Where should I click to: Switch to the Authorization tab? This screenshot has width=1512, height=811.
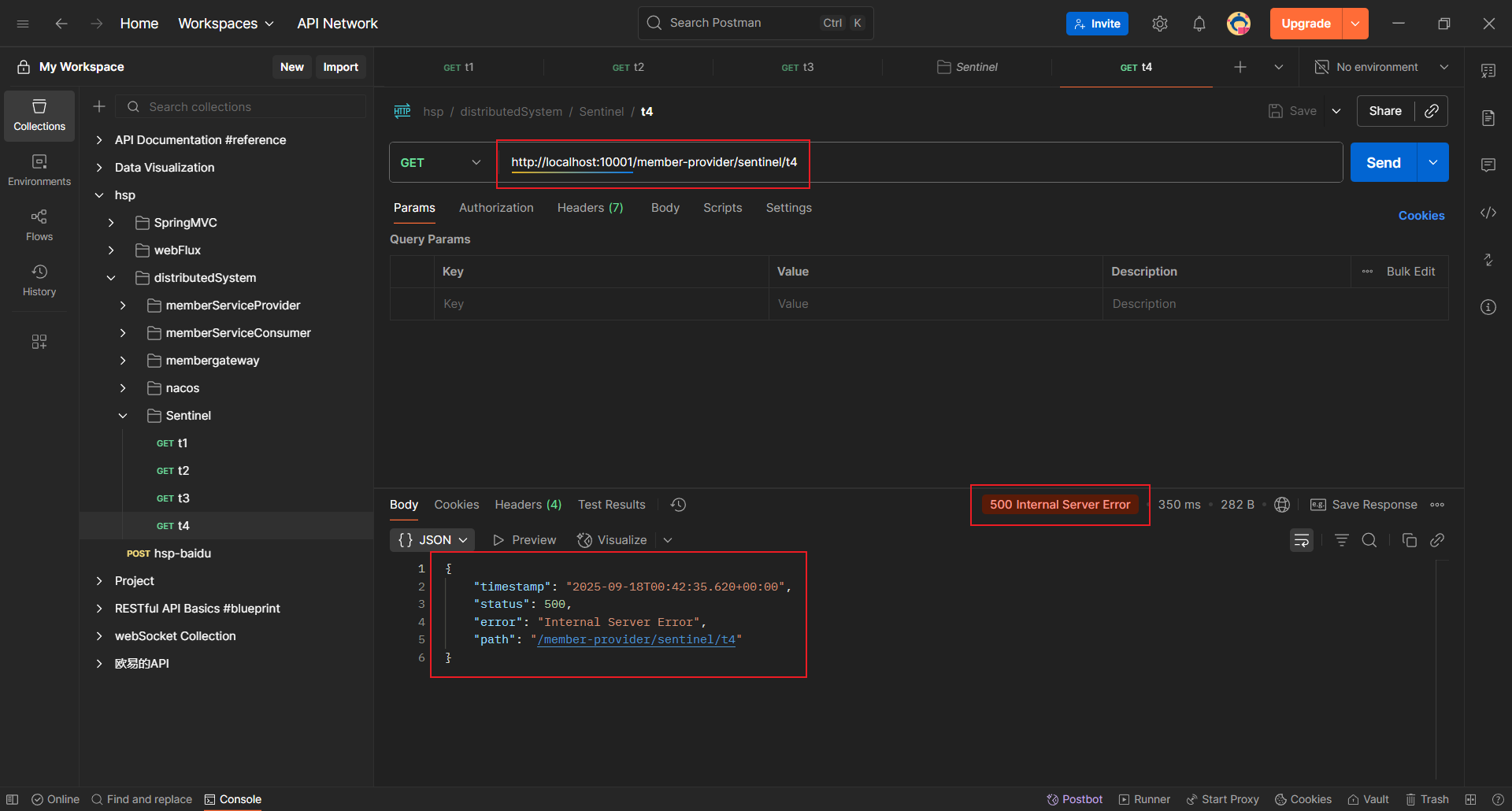(496, 208)
